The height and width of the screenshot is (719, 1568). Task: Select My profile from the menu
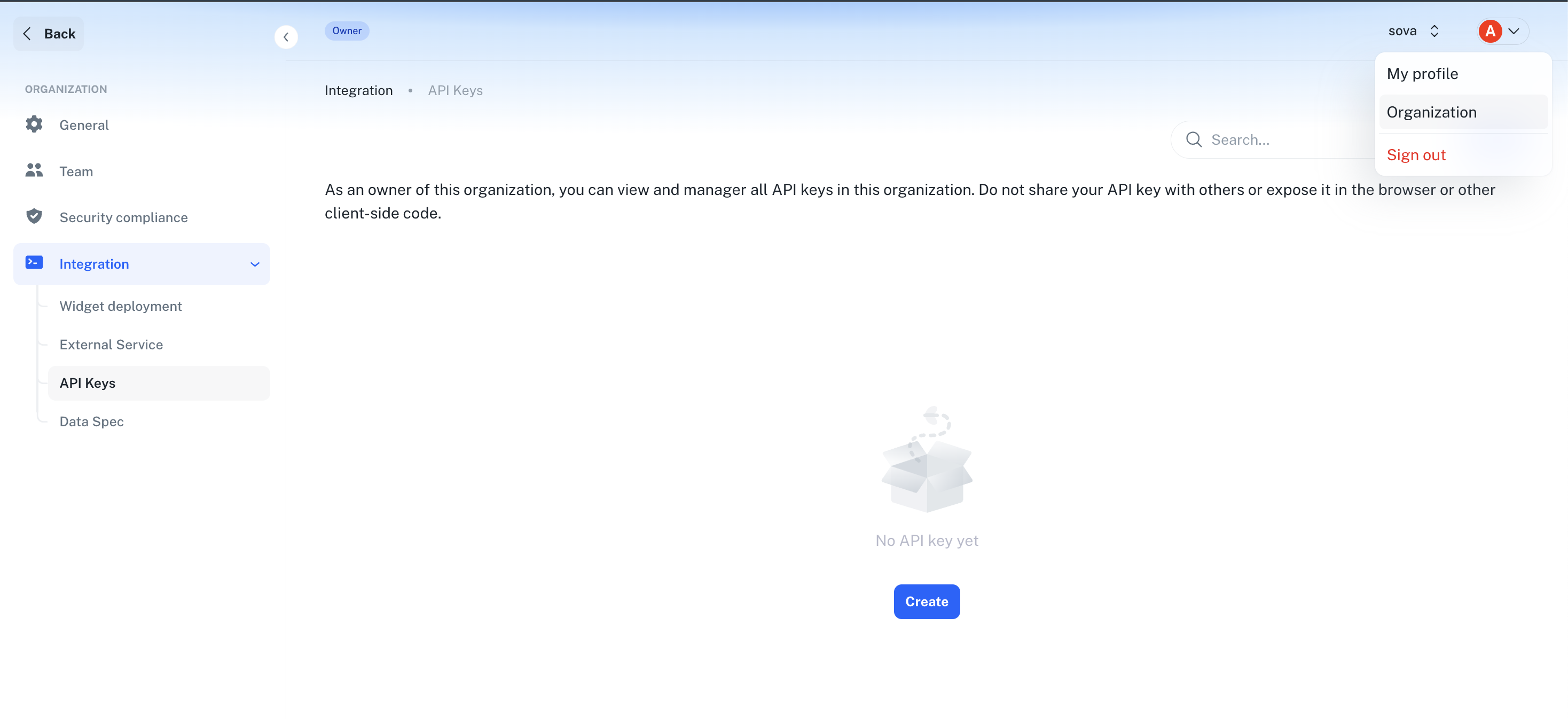click(1424, 73)
